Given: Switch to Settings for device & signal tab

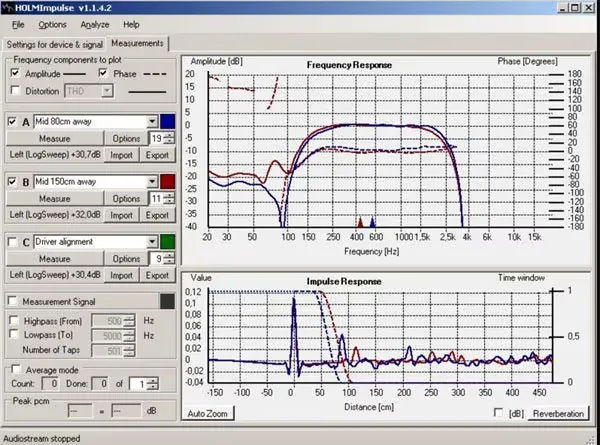Looking at the screenshot, I should [x=55, y=44].
